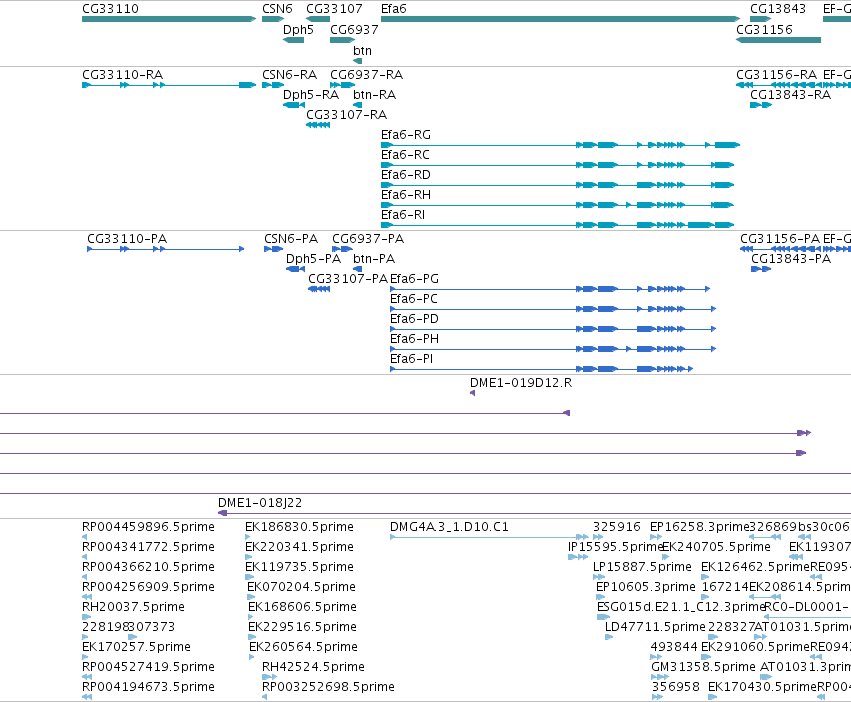Click protein CG33107-PA
This screenshot has height=702, width=851.
(319, 289)
